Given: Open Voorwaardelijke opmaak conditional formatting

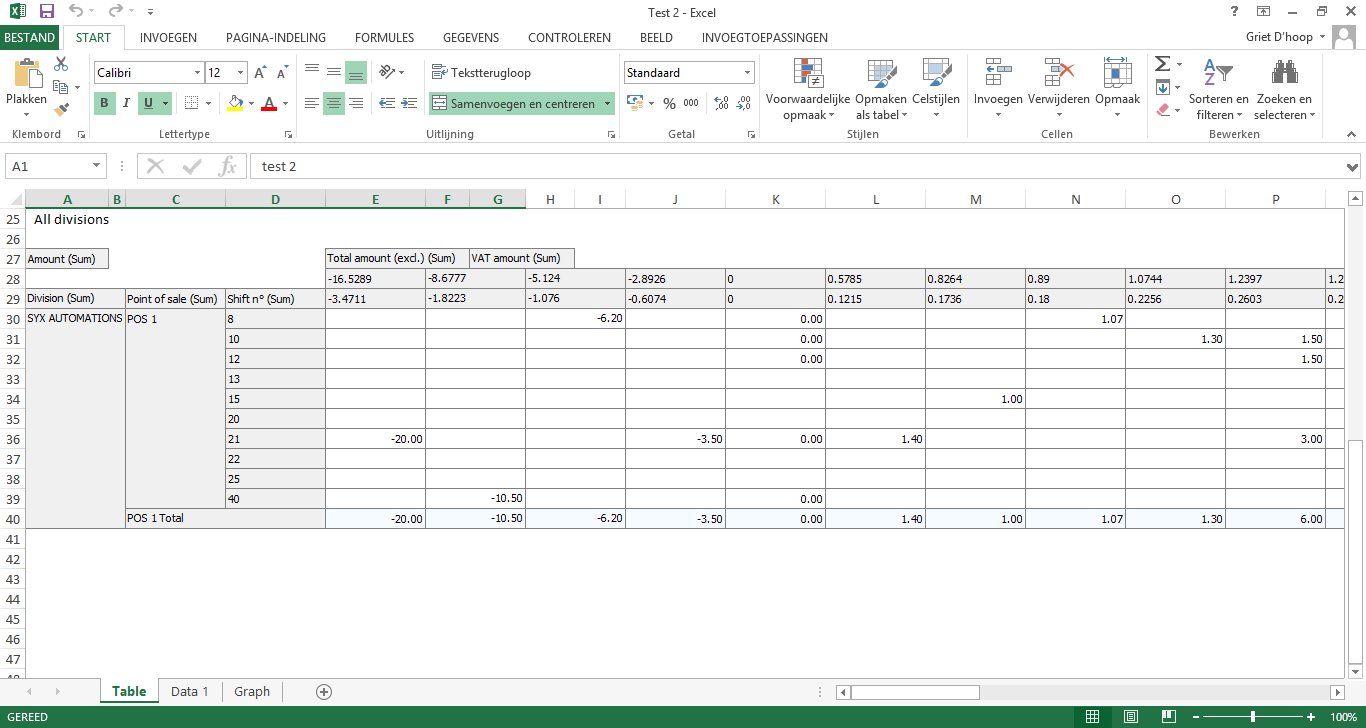Looking at the screenshot, I should coord(807,90).
